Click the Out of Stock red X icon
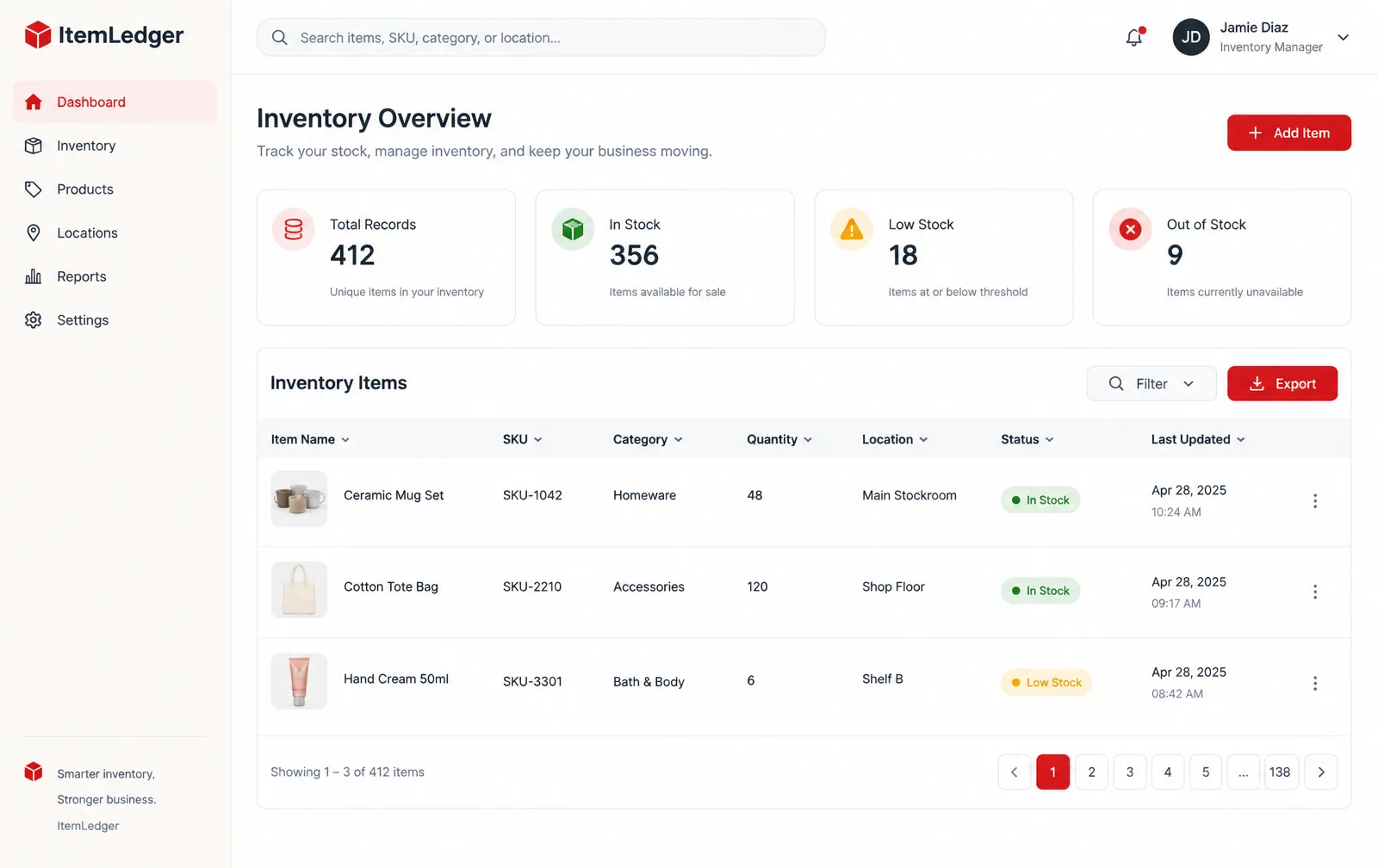This screenshot has width=1378, height=868. click(1130, 229)
